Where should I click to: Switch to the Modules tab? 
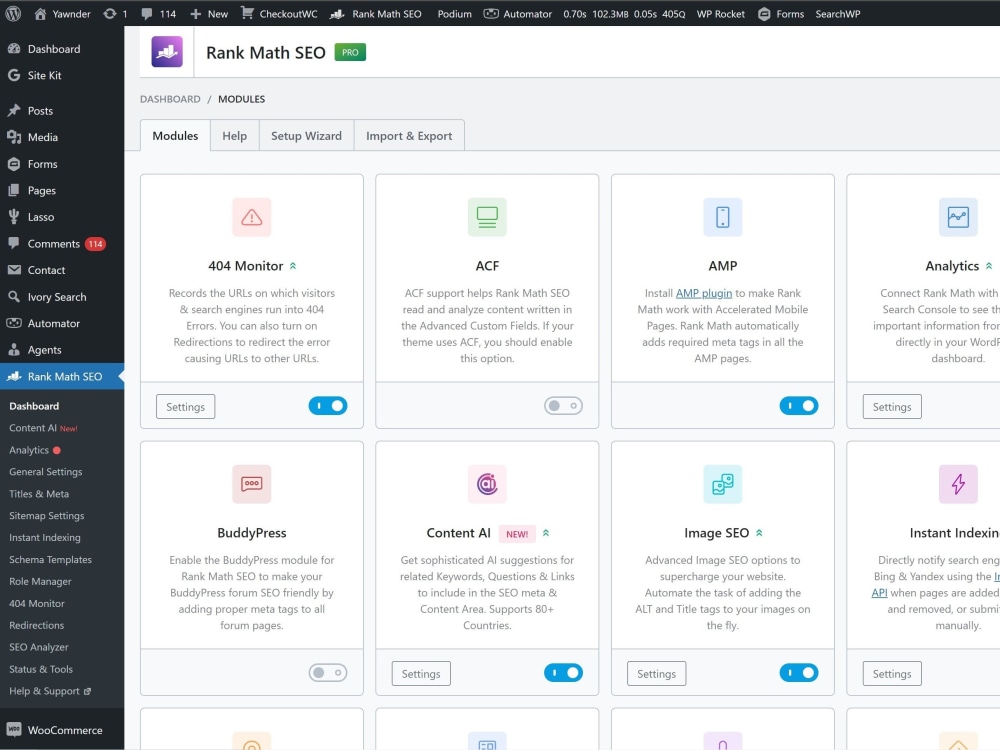point(175,135)
